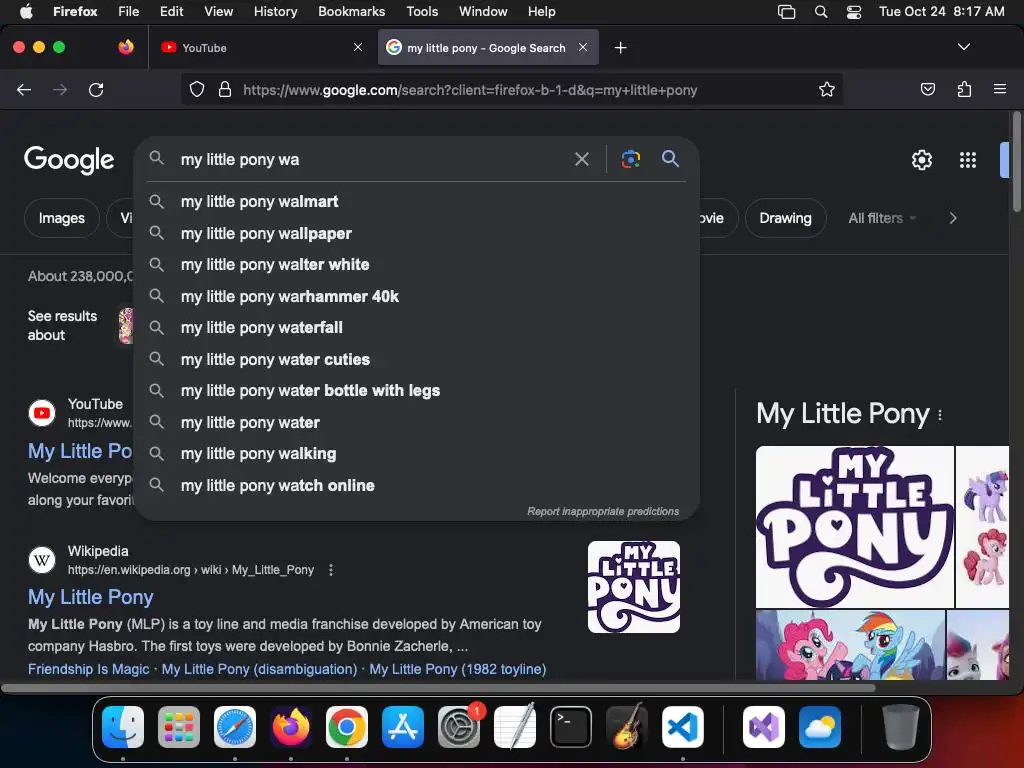Open macOS Control Center
The height and width of the screenshot is (768, 1024).
coord(854,12)
